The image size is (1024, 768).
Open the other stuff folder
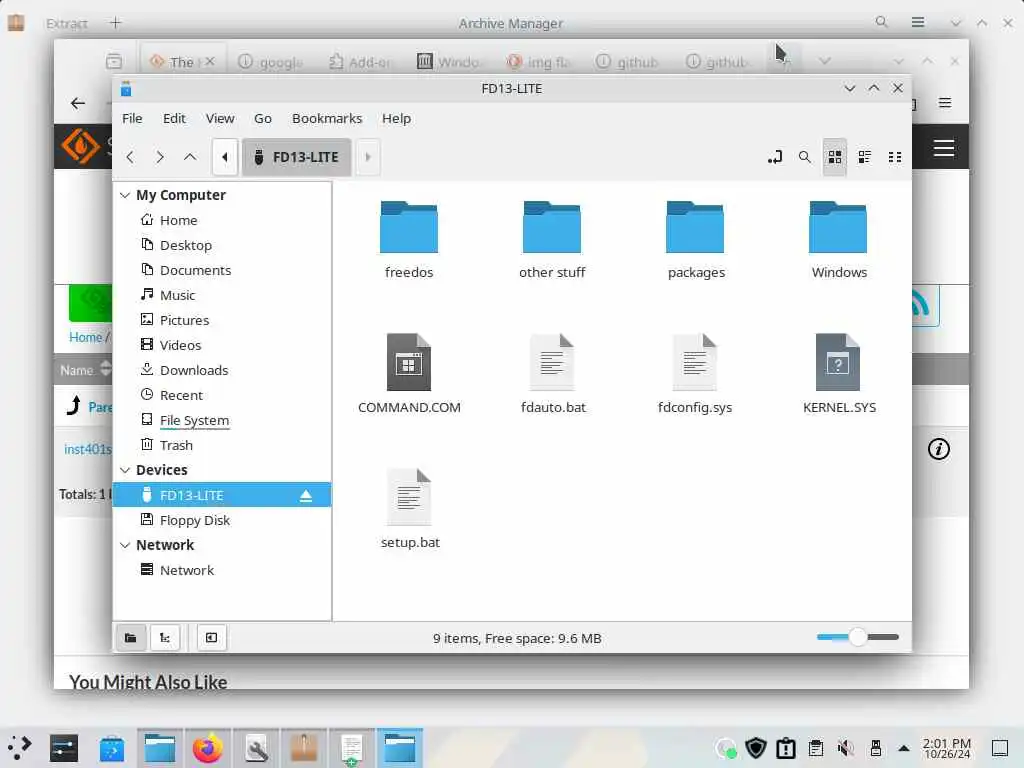point(552,240)
